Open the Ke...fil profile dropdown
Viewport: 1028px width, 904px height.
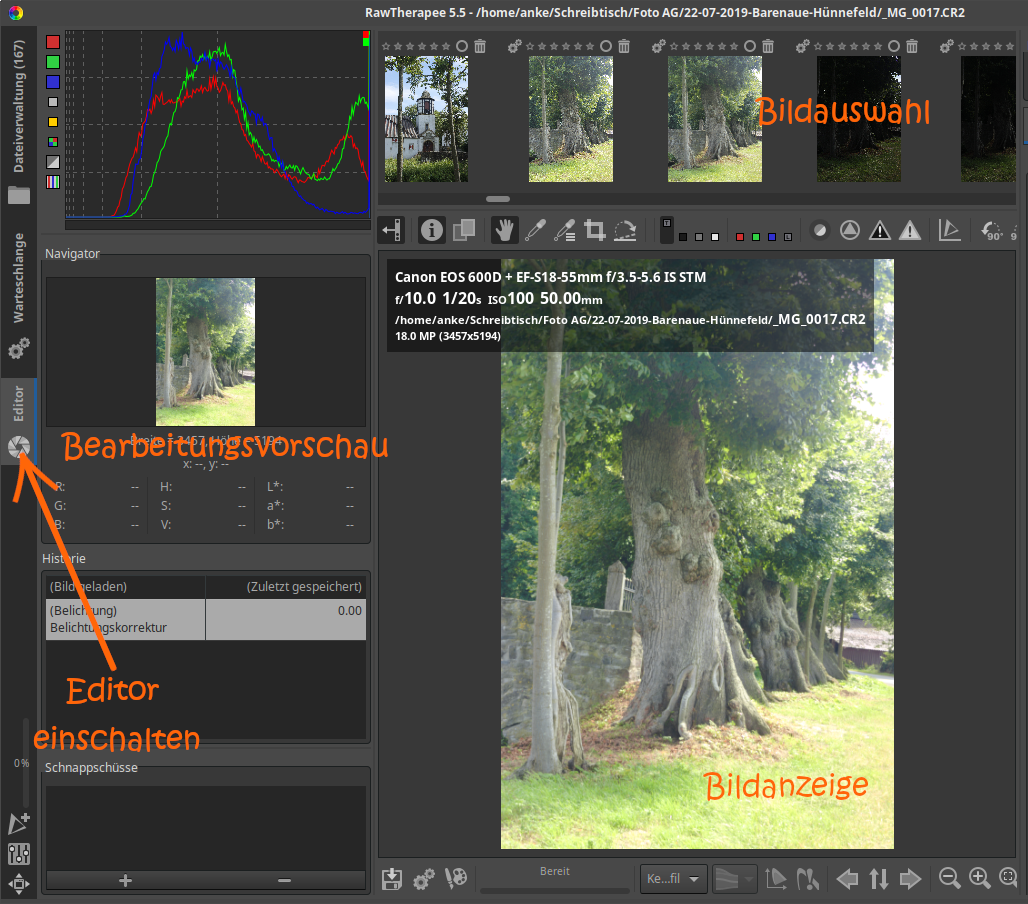[675, 879]
